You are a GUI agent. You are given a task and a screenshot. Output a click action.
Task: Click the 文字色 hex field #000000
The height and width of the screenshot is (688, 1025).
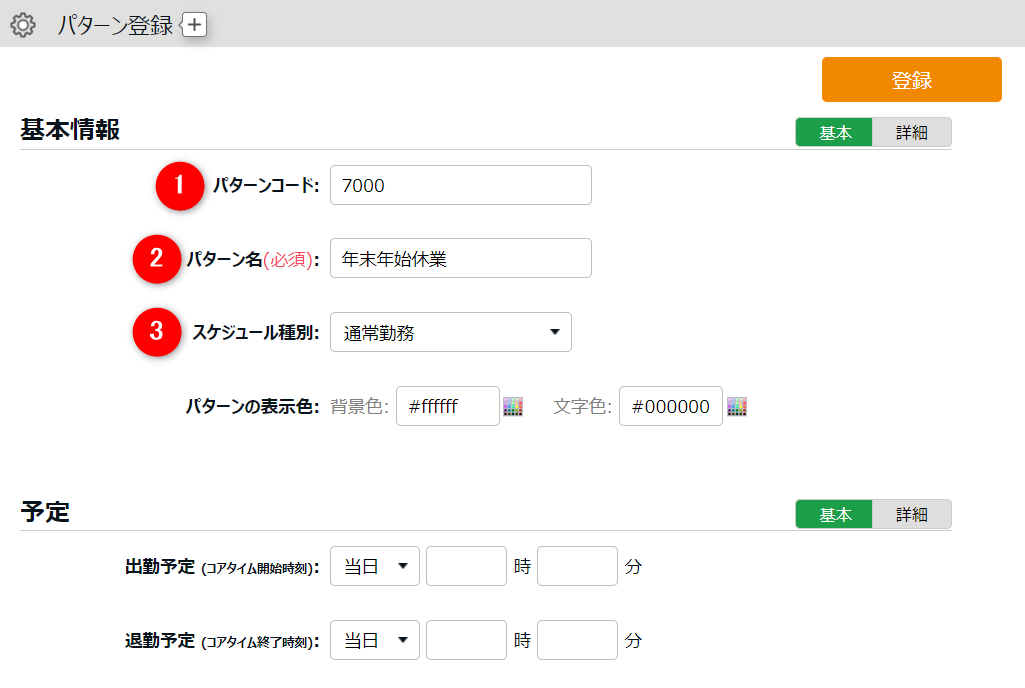click(670, 406)
